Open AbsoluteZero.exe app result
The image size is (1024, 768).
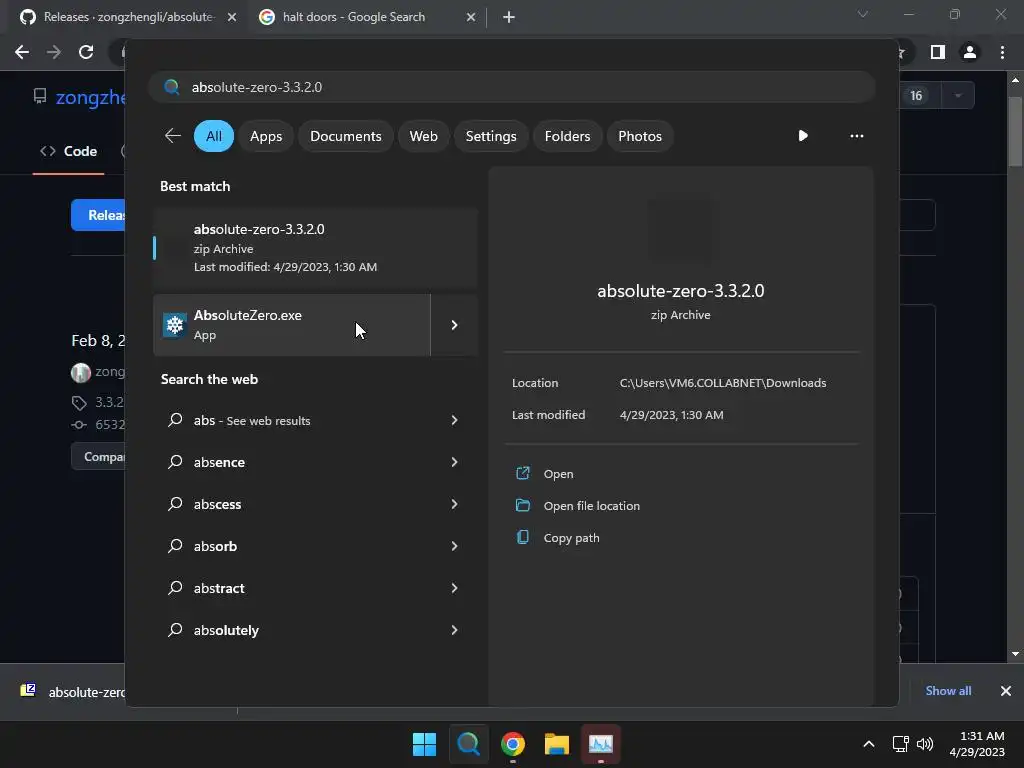[291, 325]
